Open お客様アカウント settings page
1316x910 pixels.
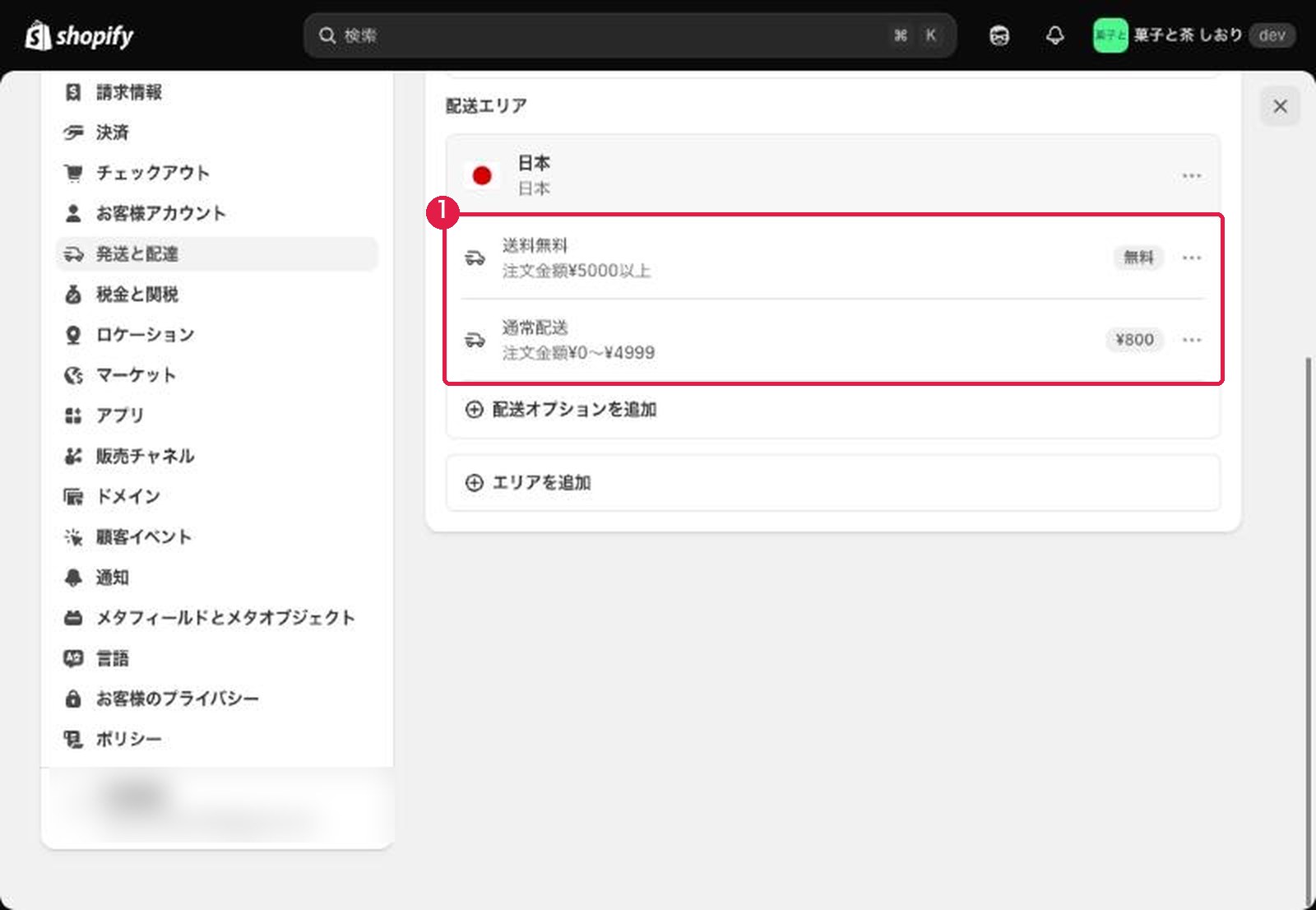[216, 213]
